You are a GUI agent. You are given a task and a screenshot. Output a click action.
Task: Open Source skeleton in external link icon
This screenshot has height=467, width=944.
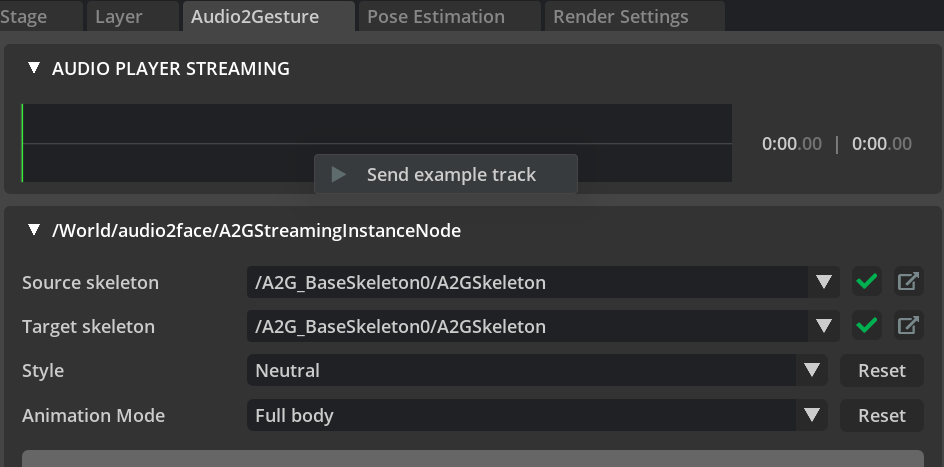click(x=908, y=283)
